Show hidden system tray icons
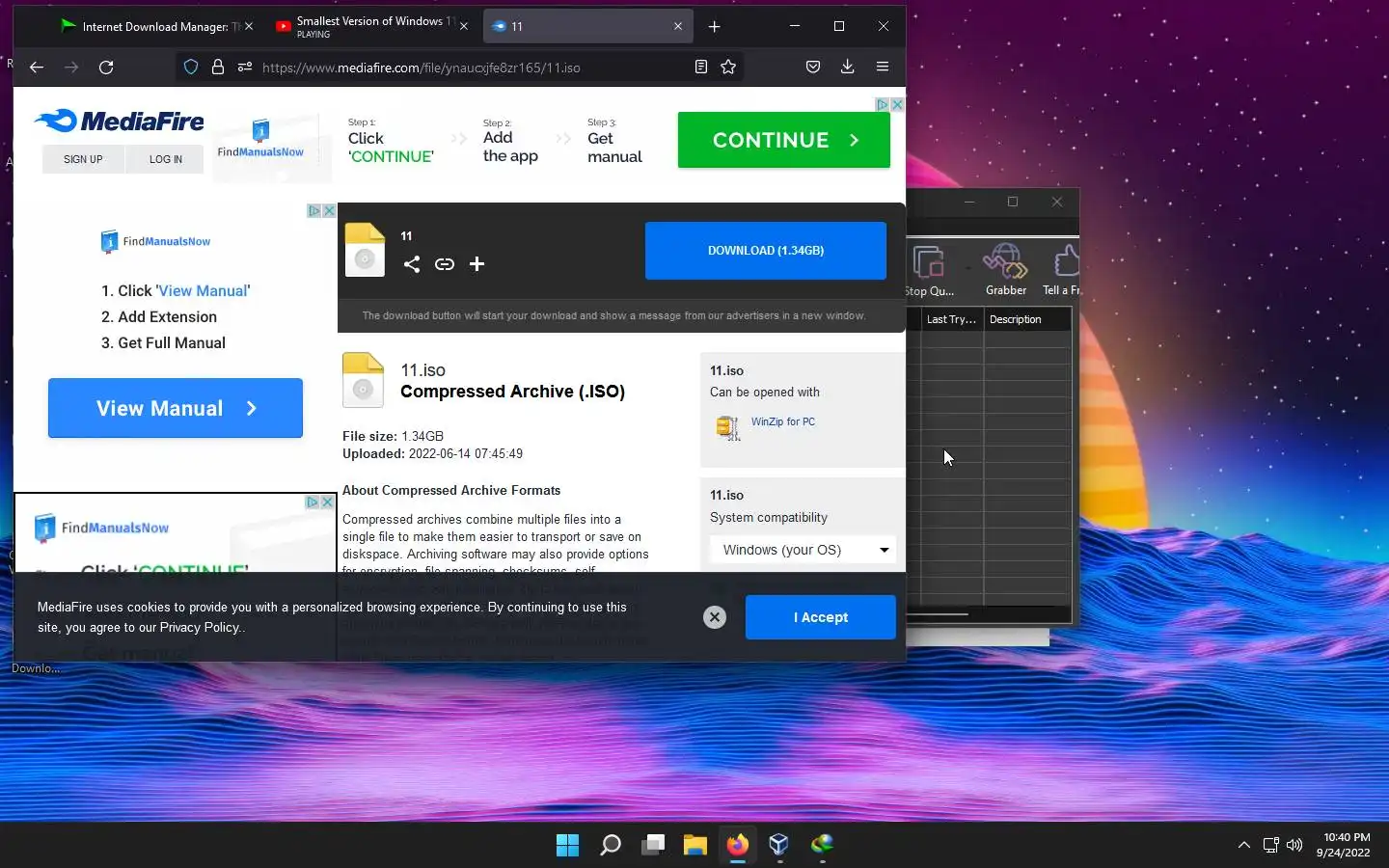 click(1243, 846)
